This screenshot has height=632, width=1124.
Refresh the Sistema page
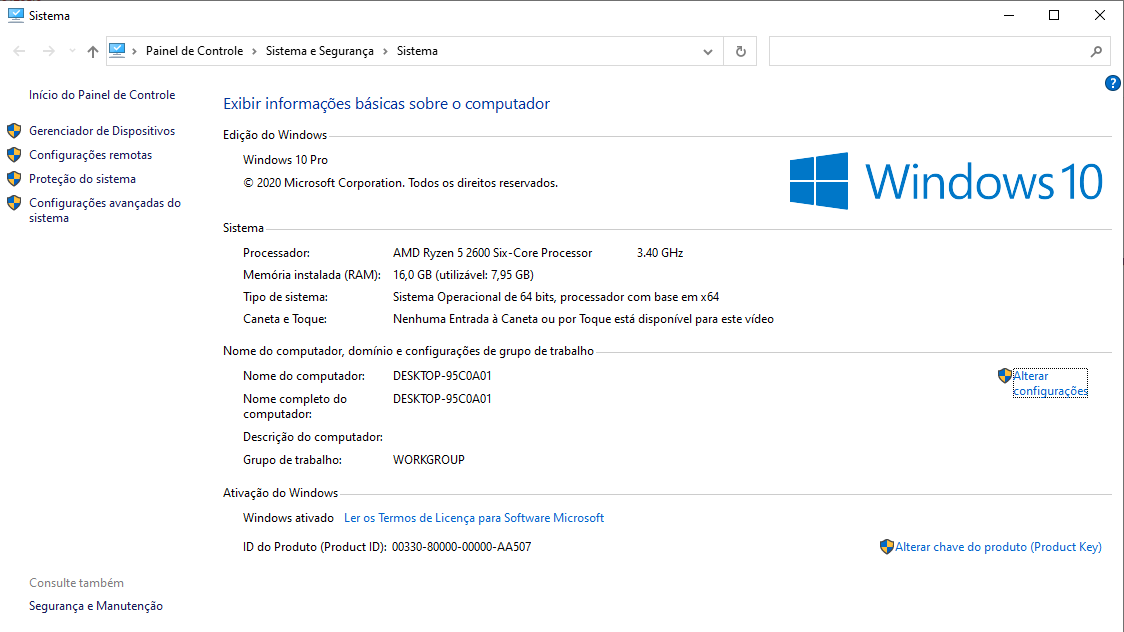click(x=740, y=52)
